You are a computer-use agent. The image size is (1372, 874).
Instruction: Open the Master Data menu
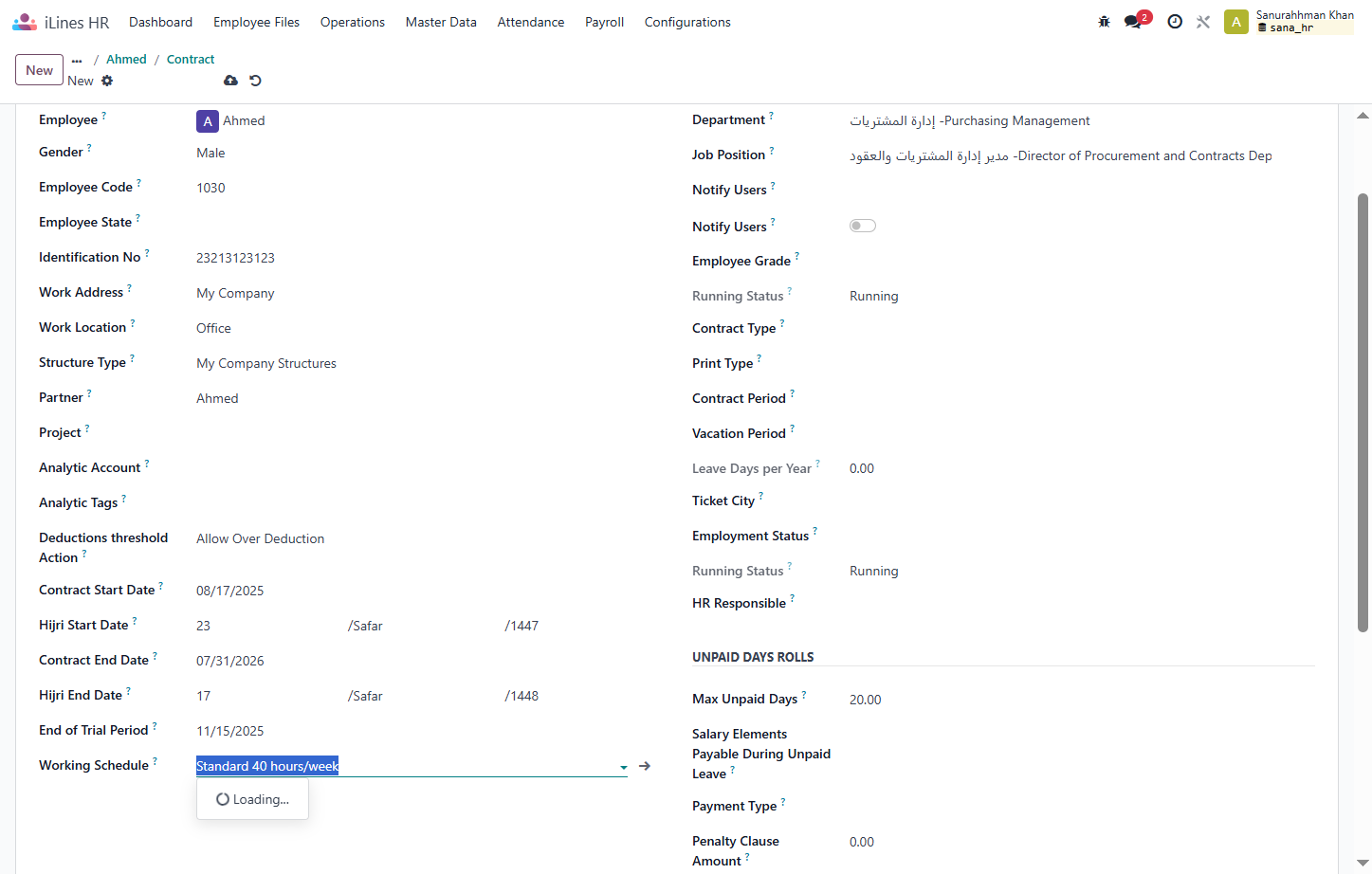coord(441,22)
